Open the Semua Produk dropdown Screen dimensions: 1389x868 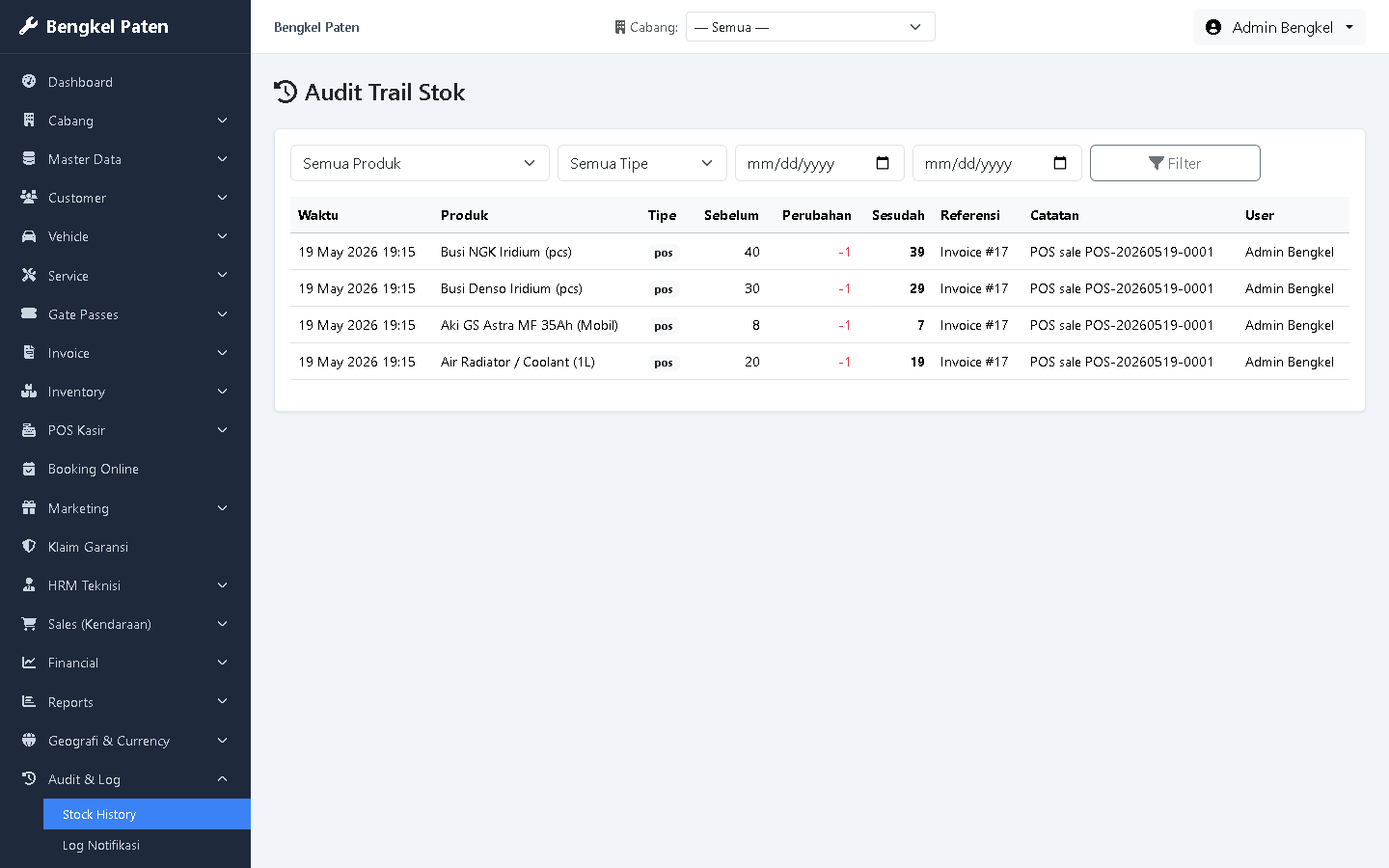[420, 163]
